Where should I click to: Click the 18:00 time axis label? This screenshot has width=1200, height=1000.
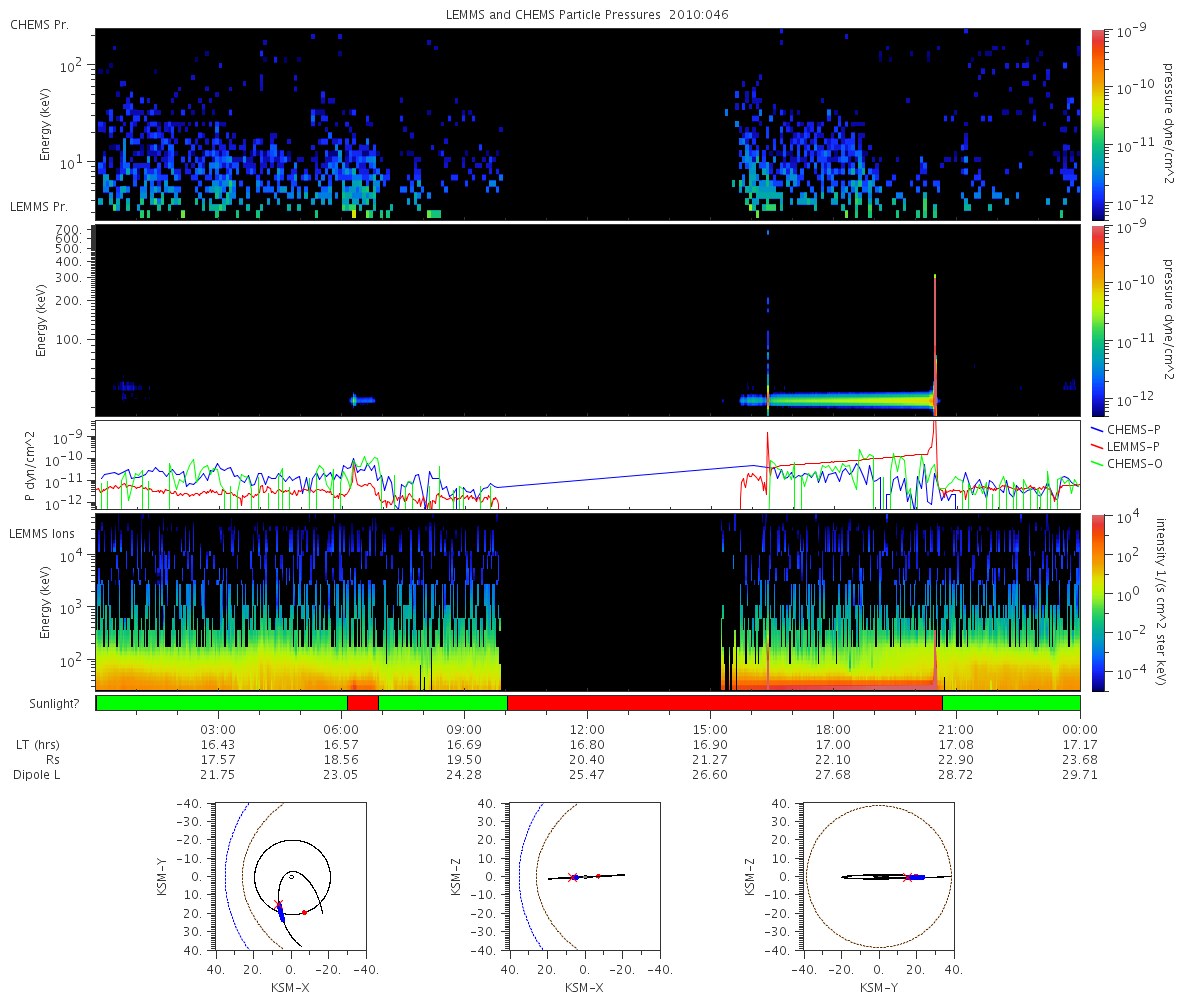(x=833, y=730)
